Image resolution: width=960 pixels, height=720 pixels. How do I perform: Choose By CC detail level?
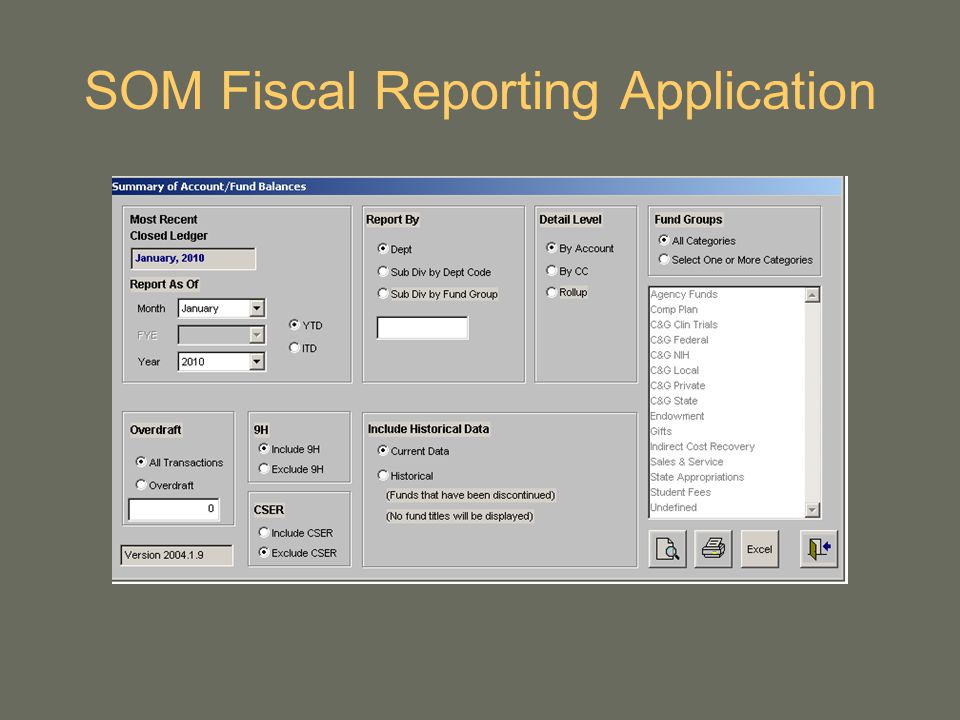(x=551, y=270)
